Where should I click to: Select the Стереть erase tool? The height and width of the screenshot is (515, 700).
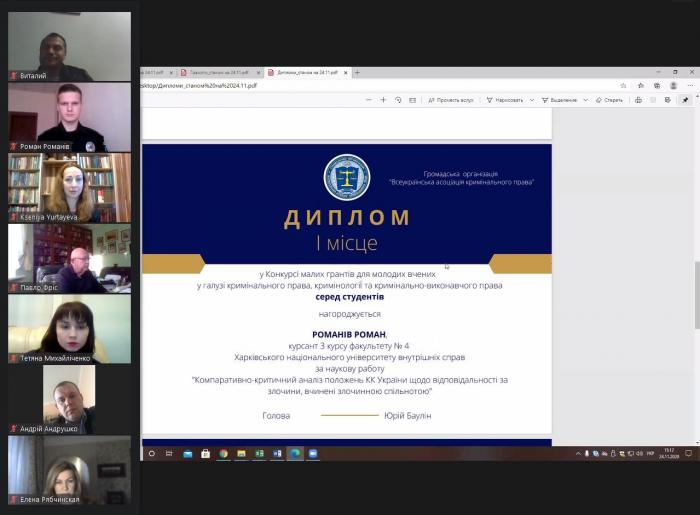609,100
